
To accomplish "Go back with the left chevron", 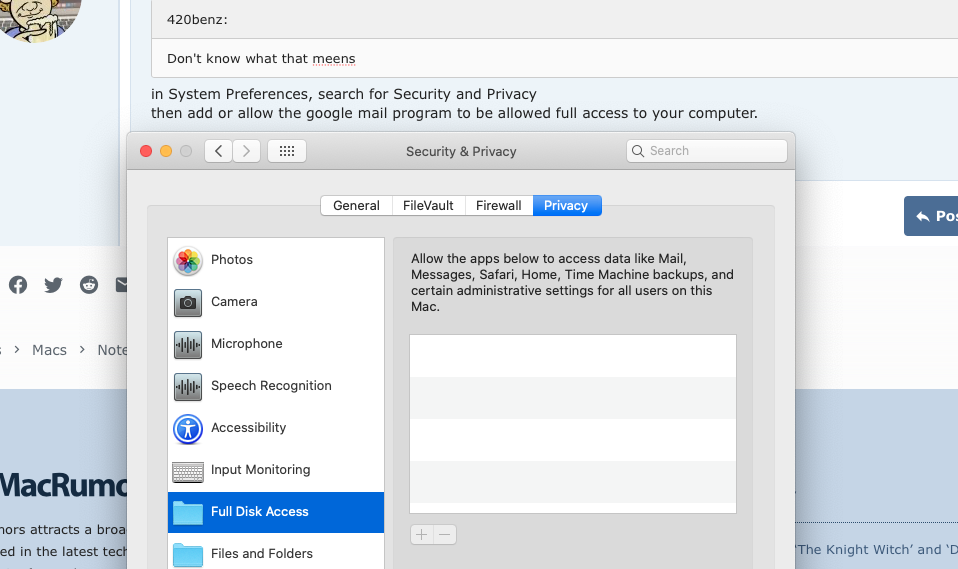I will (x=219, y=151).
